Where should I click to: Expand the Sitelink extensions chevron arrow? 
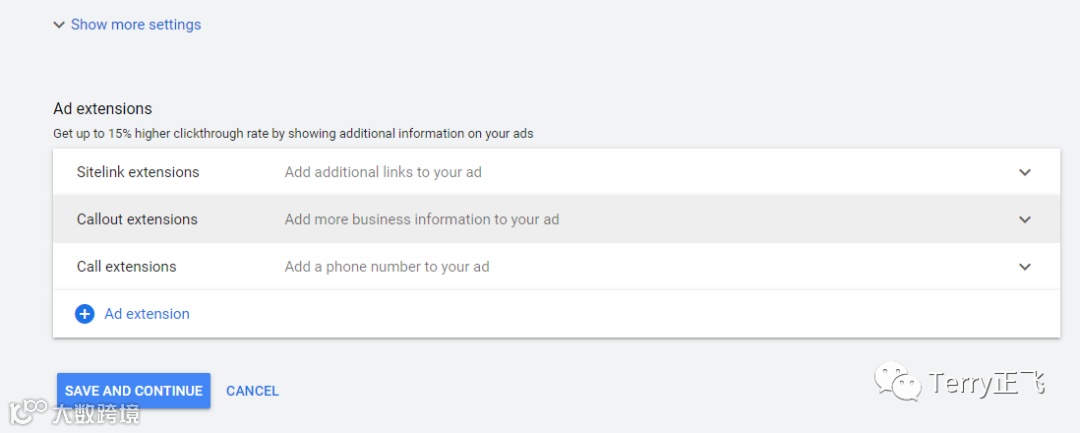coord(1024,172)
